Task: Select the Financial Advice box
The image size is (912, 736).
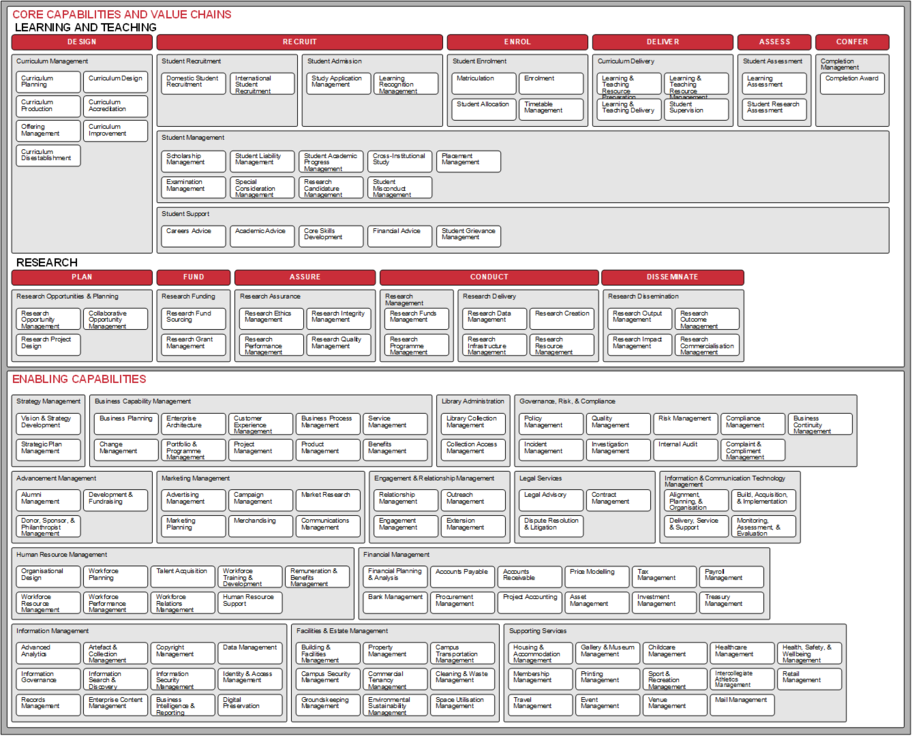Action: [x=399, y=236]
